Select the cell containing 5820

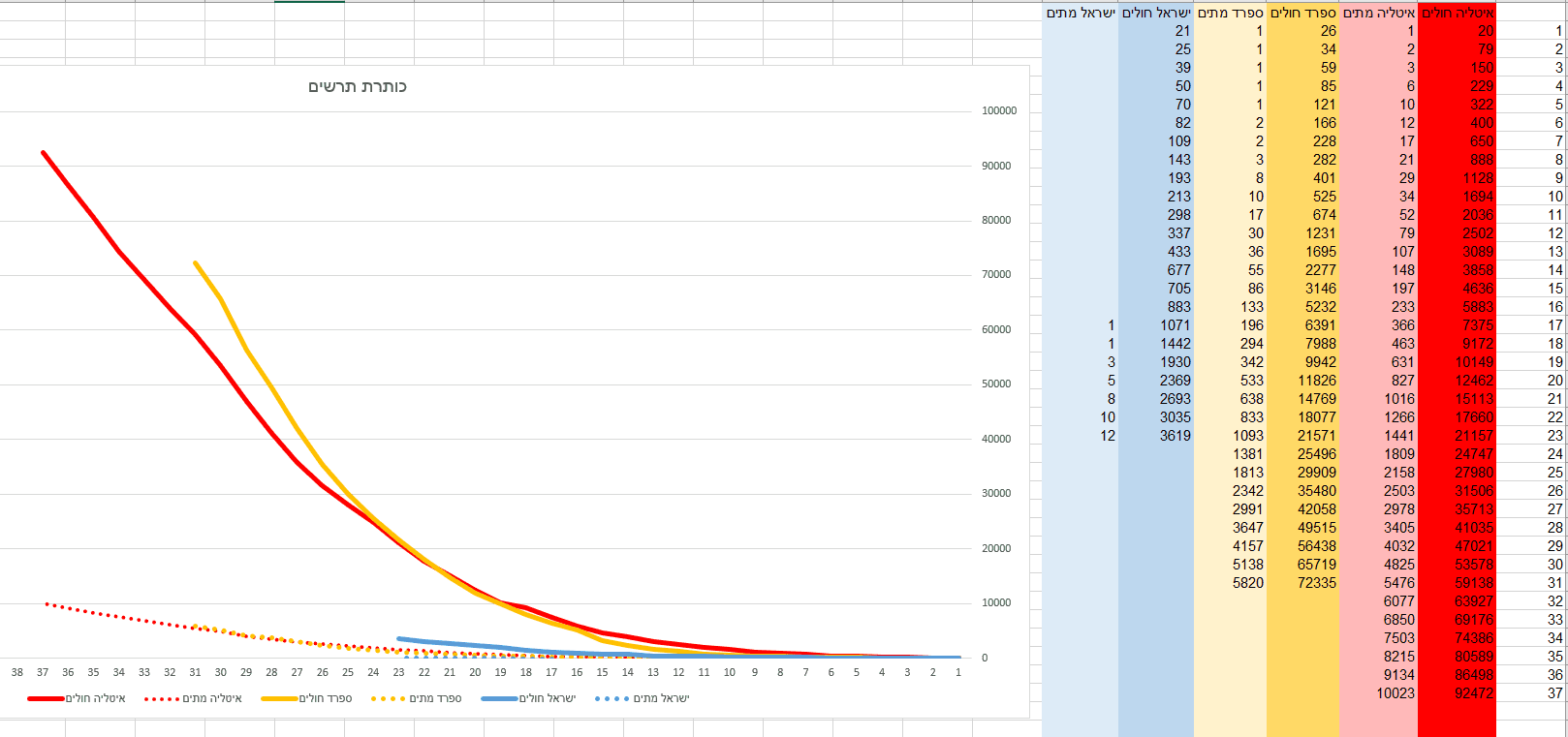pyautogui.click(x=1230, y=583)
